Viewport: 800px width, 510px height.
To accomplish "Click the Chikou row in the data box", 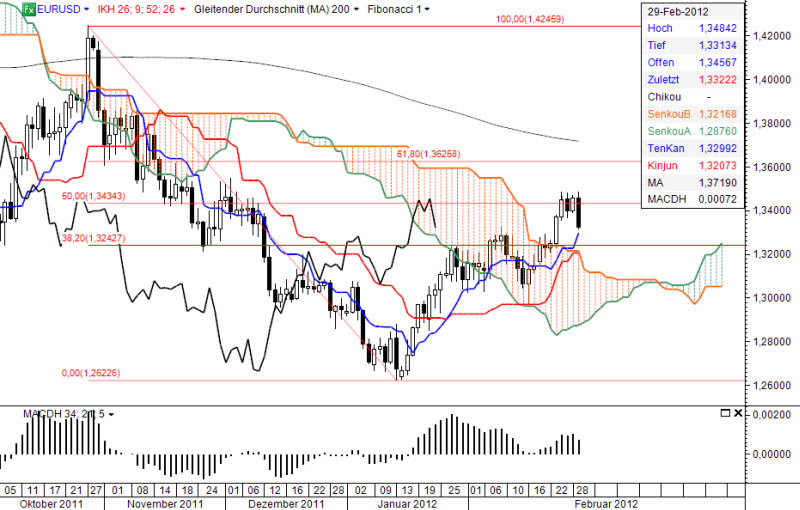I will click(x=692, y=97).
